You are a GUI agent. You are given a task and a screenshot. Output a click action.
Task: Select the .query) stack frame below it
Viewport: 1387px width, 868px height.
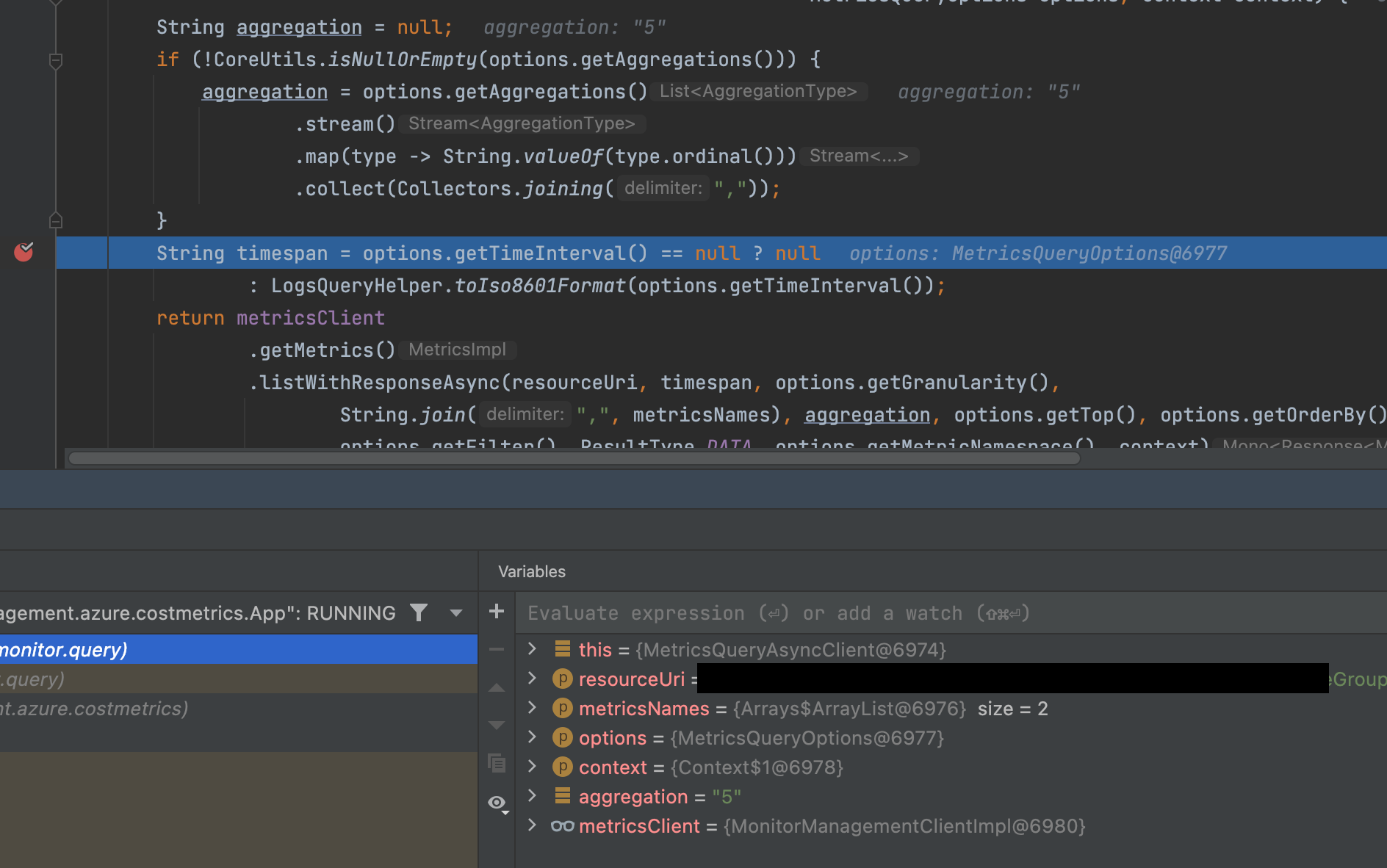[239, 679]
